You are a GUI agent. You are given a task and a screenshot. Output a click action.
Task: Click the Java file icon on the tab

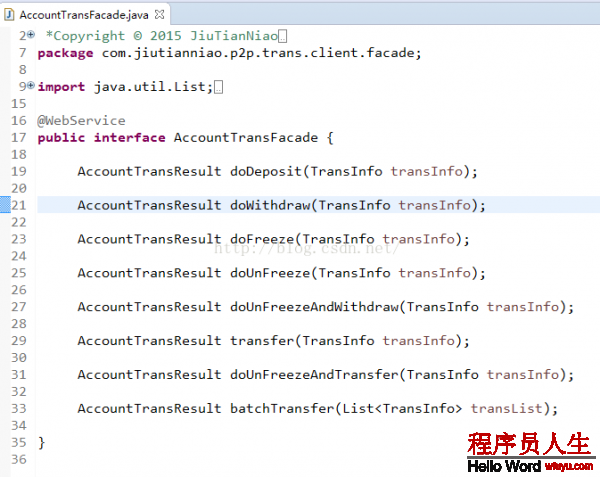9,15
